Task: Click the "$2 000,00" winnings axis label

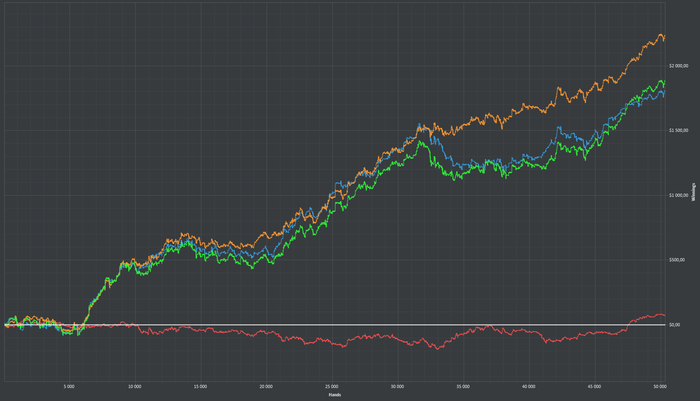Action: (x=678, y=66)
